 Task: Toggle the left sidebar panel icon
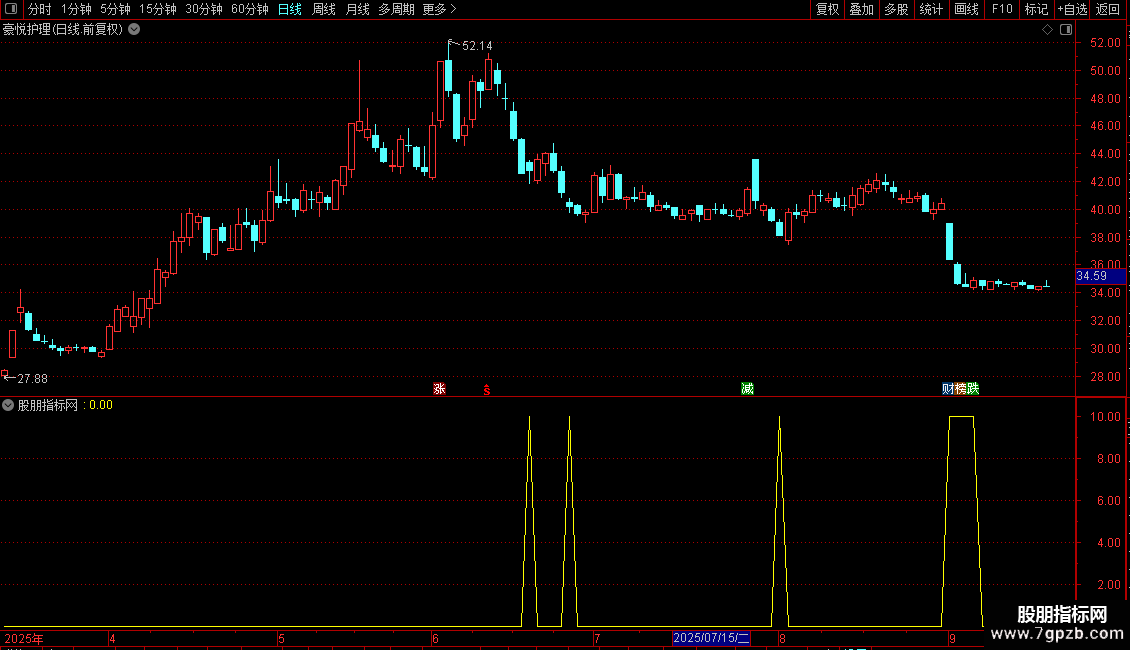point(11,9)
